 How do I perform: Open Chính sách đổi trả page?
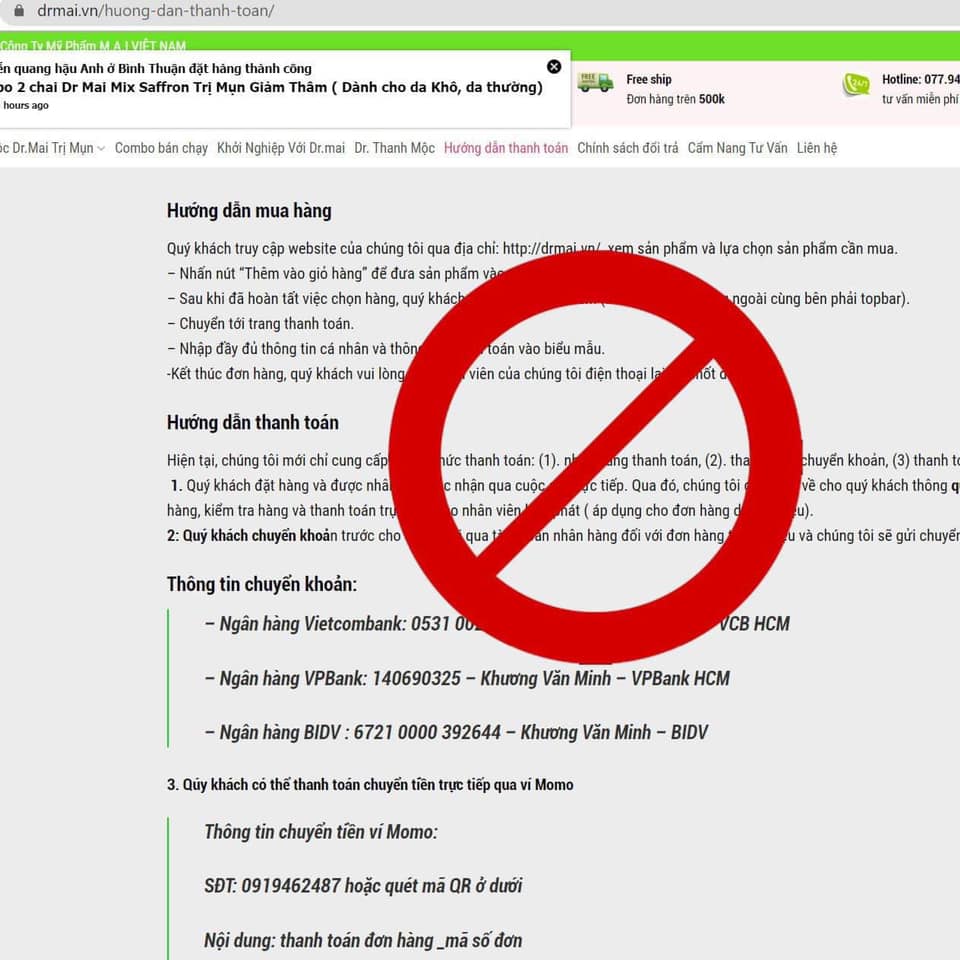pyautogui.click(x=627, y=148)
